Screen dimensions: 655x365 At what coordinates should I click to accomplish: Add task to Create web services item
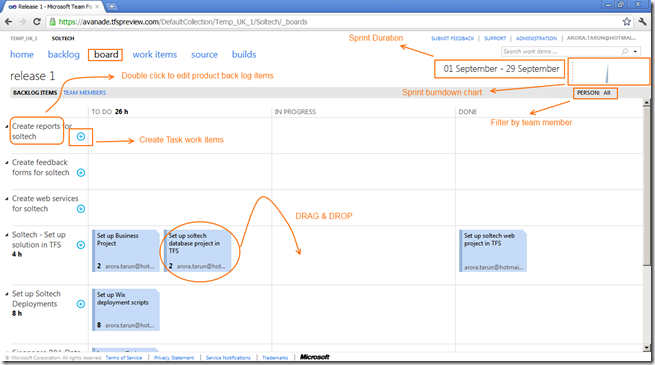click(81, 209)
